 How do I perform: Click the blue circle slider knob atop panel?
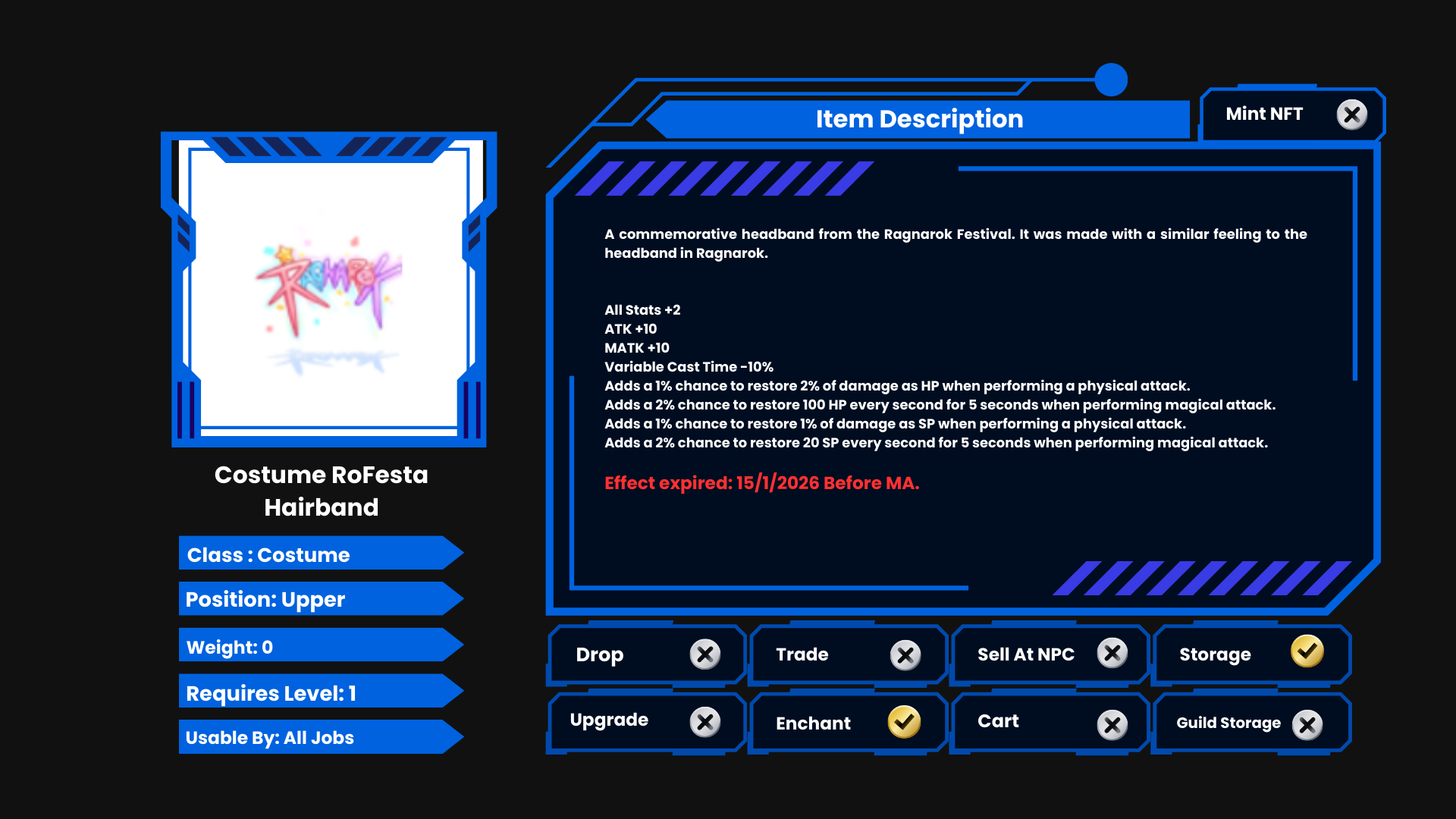(1111, 80)
